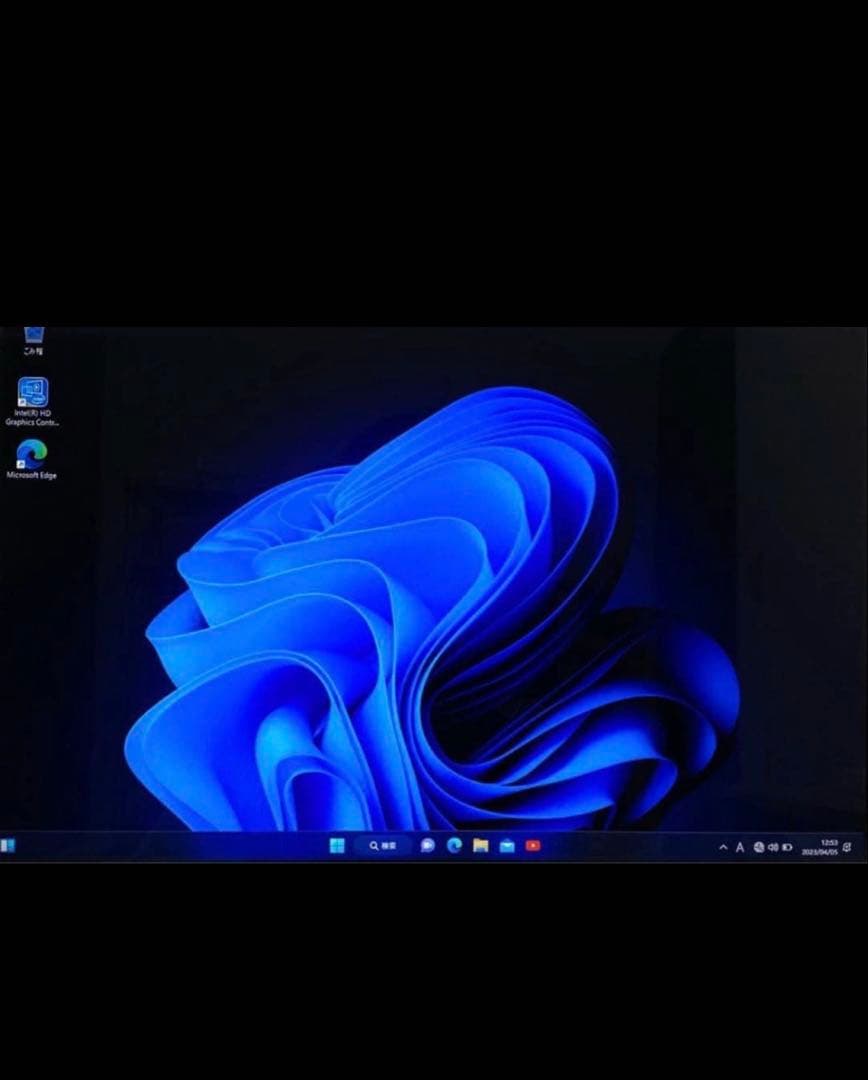Open Microsoft Store from the taskbar

[x=507, y=846]
